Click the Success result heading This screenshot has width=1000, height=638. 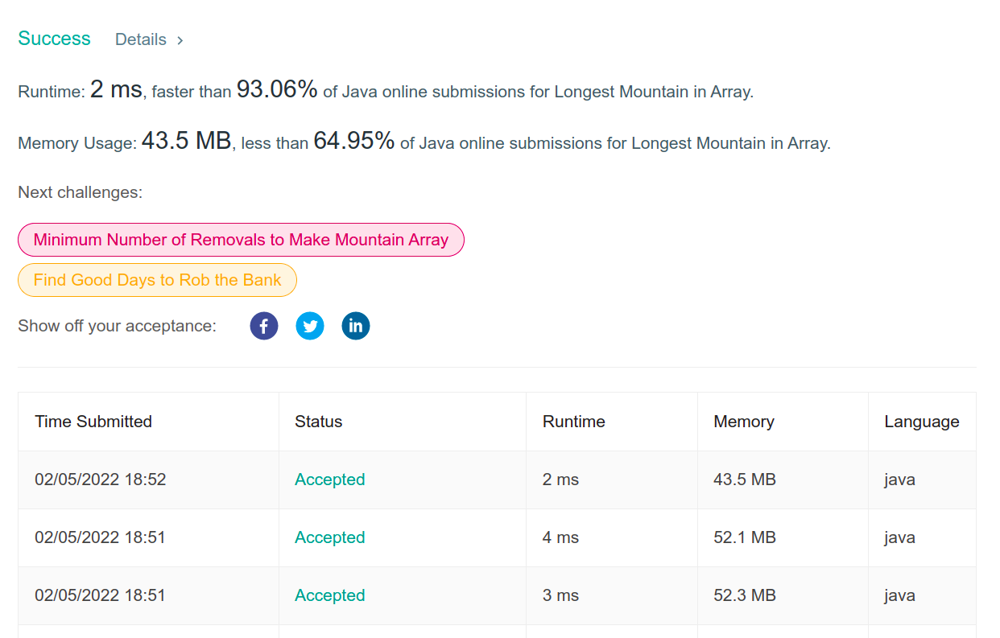point(54,39)
